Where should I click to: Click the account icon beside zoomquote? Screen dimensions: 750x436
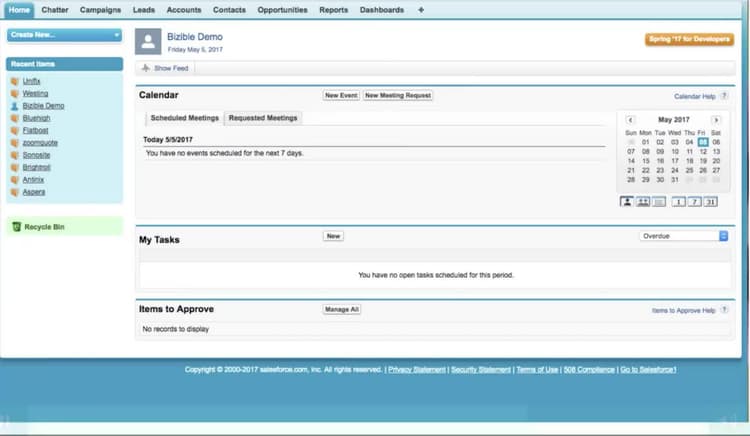(x=15, y=143)
